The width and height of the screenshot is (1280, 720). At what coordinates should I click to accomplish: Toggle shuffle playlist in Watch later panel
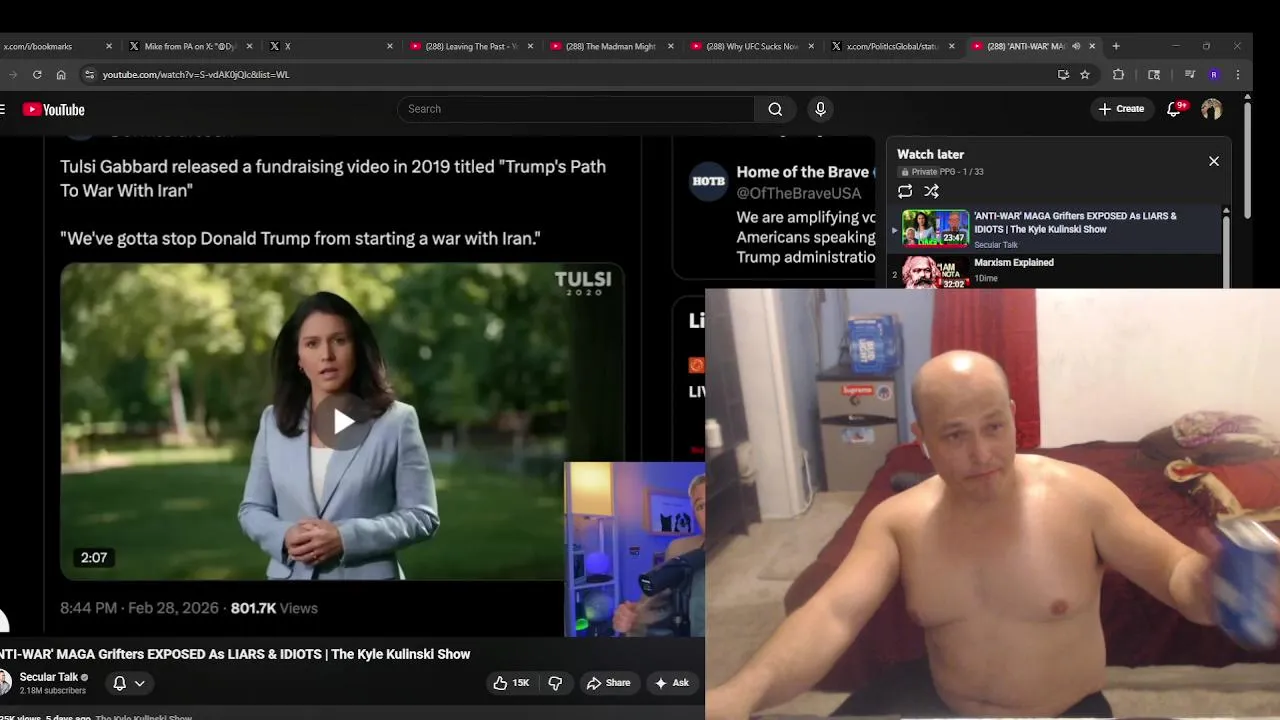point(931,191)
